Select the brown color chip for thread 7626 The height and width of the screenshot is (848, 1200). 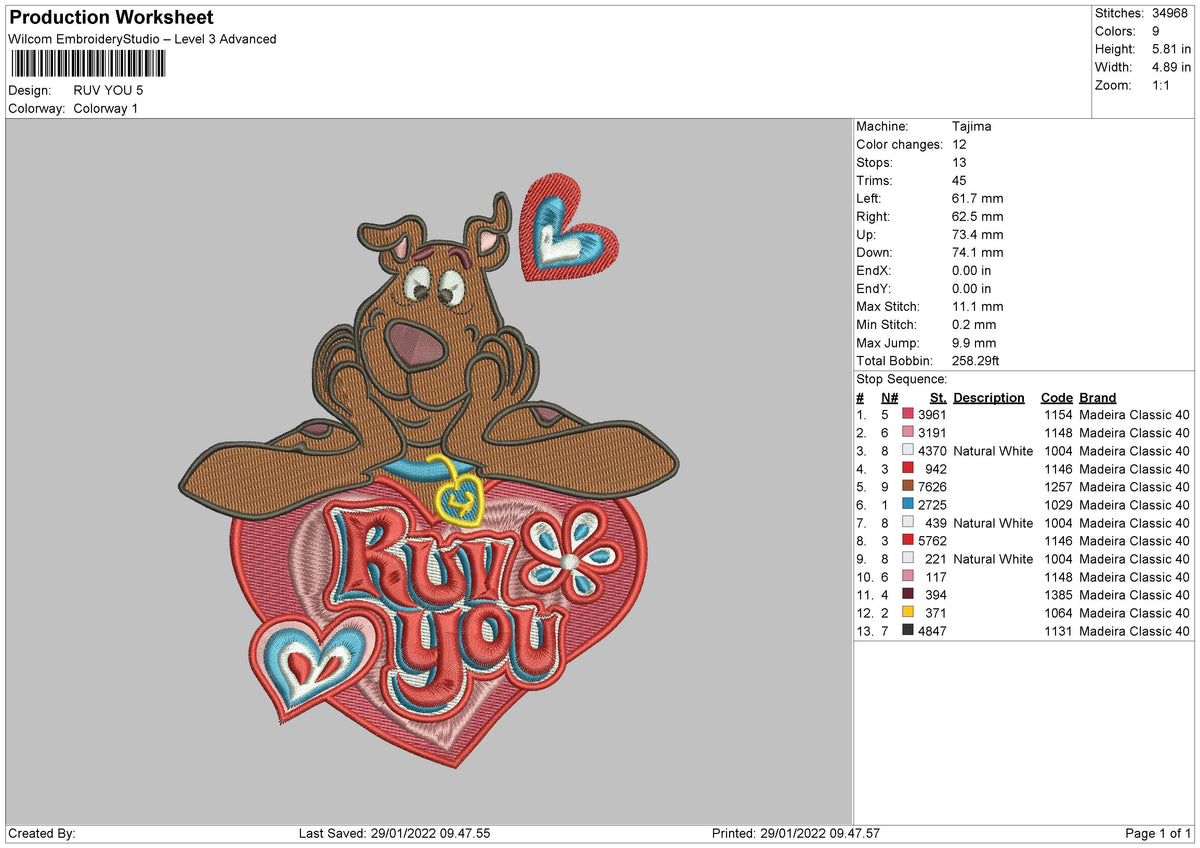(x=909, y=487)
